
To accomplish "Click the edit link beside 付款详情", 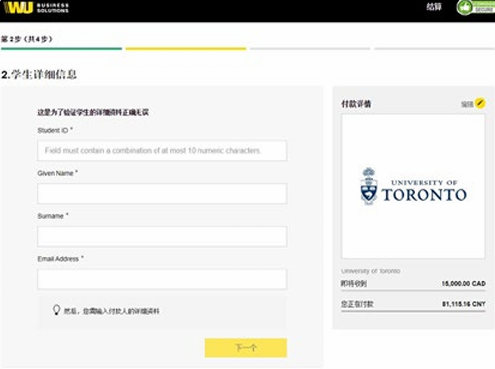I will (x=467, y=104).
